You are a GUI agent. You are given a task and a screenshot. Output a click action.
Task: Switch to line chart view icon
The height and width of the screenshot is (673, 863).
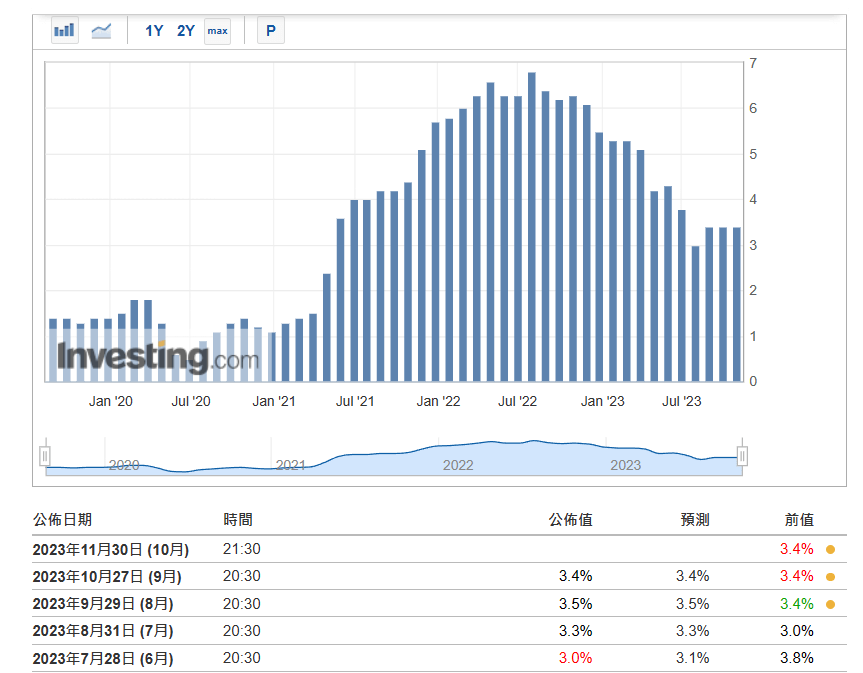click(x=101, y=31)
